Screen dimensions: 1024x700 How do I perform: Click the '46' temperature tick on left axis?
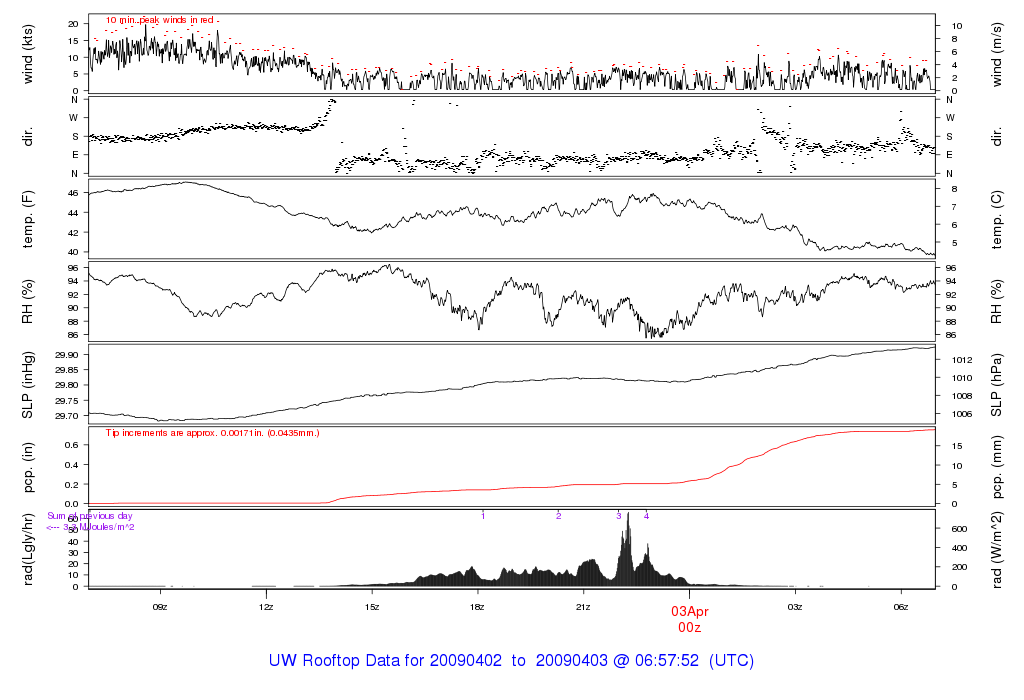click(73, 193)
